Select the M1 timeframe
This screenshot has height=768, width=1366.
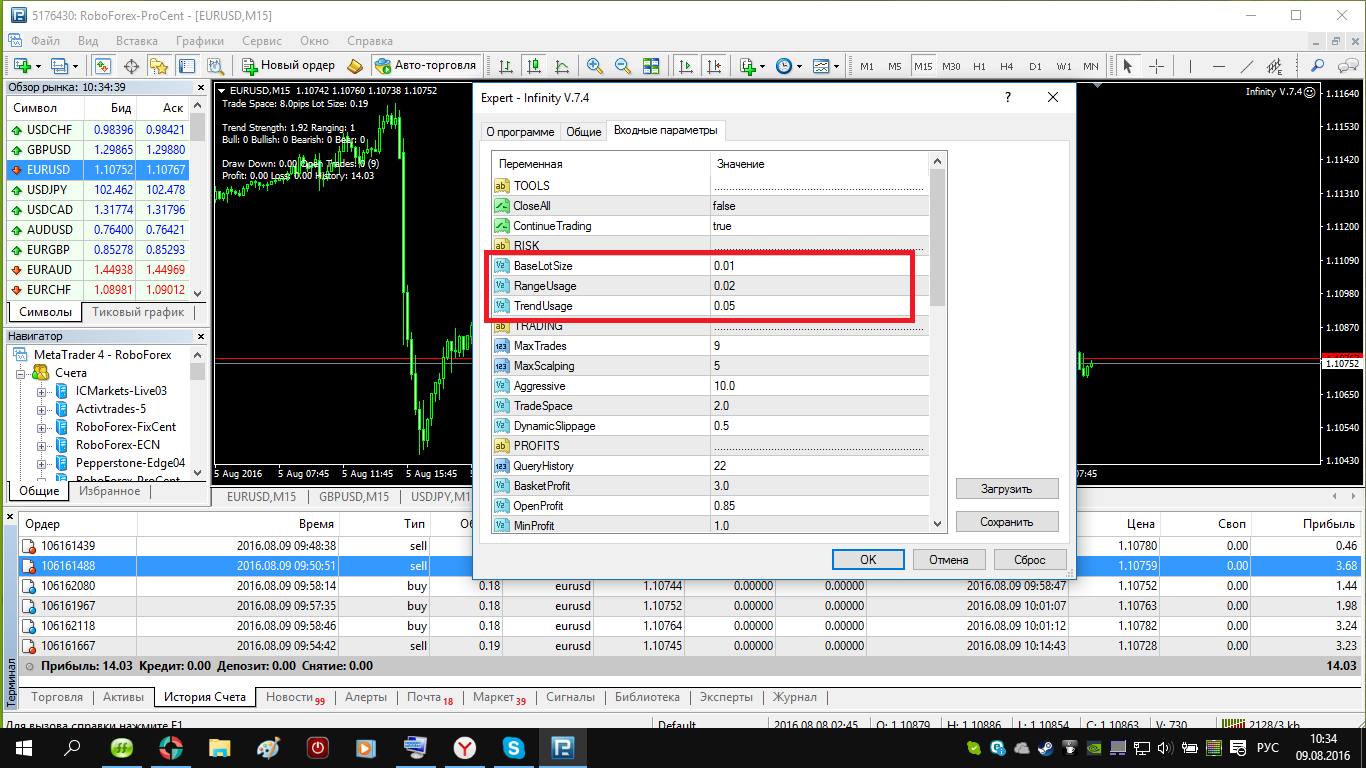[x=867, y=66]
